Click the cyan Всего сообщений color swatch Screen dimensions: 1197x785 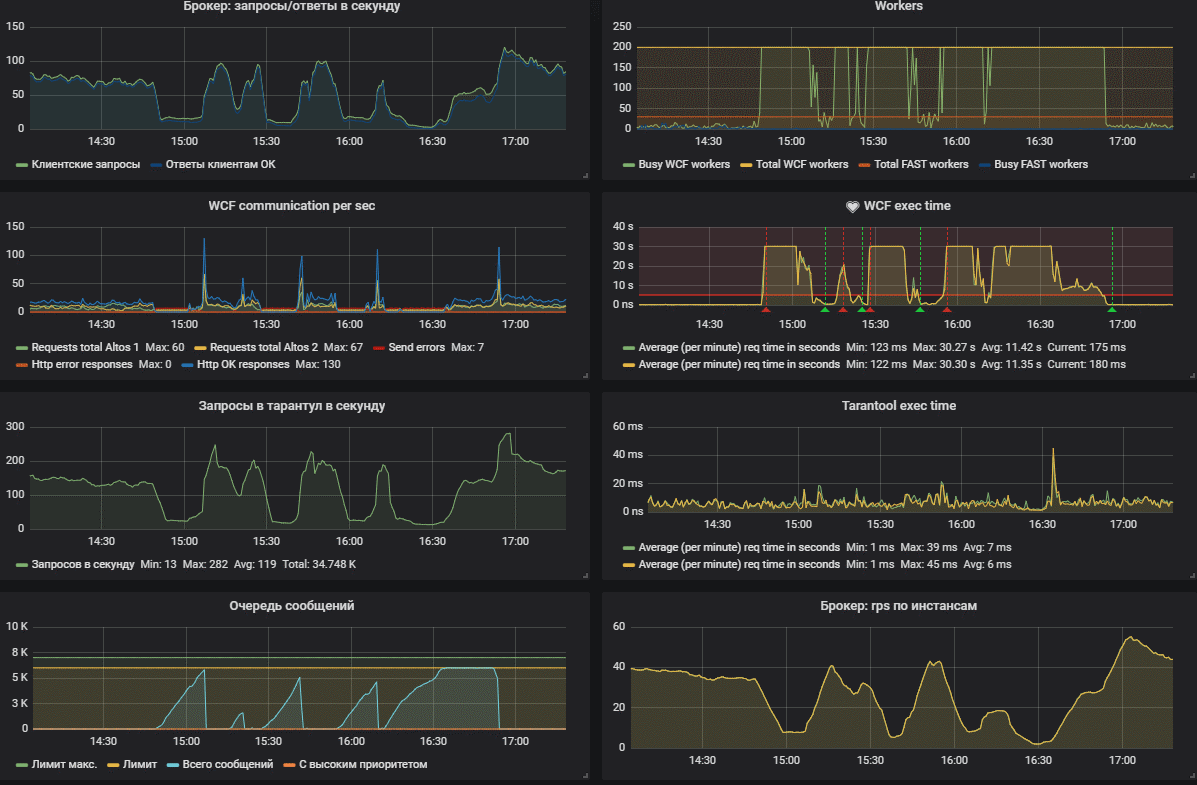[173, 764]
